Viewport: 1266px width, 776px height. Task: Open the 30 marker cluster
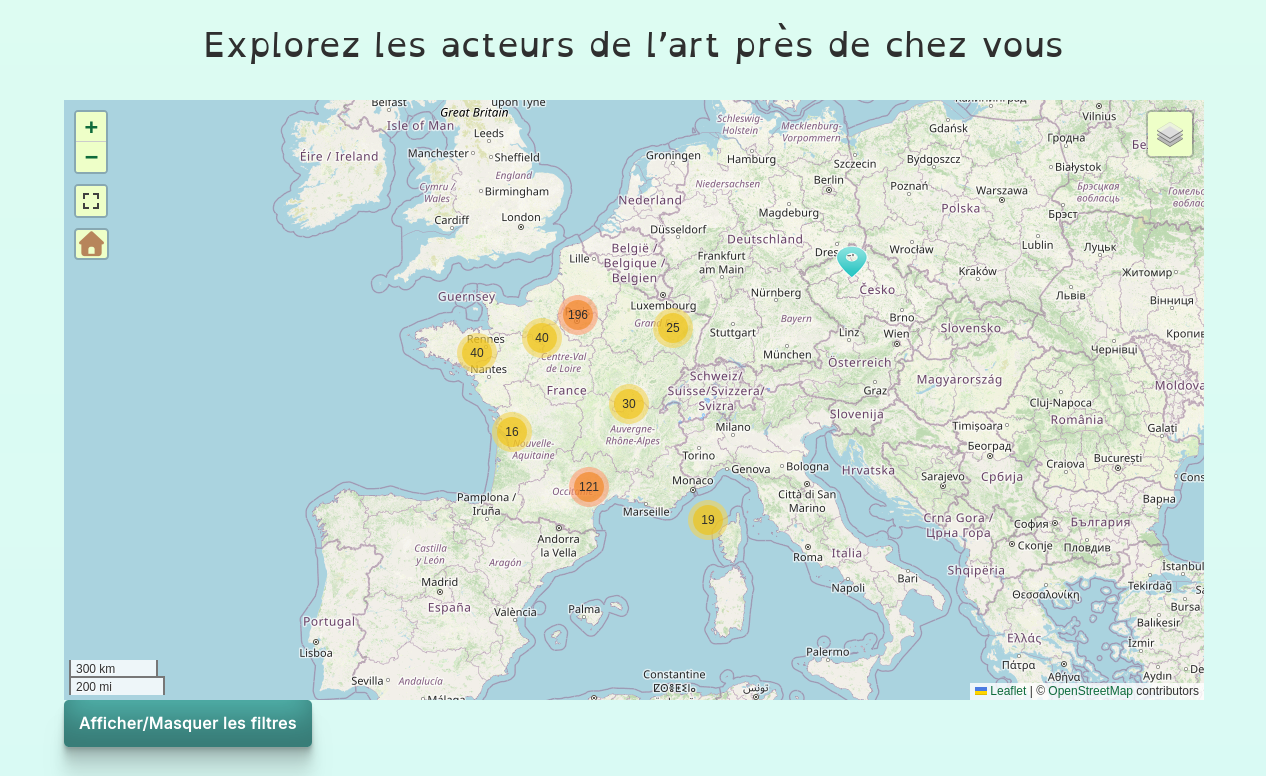click(x=629, y=404)
